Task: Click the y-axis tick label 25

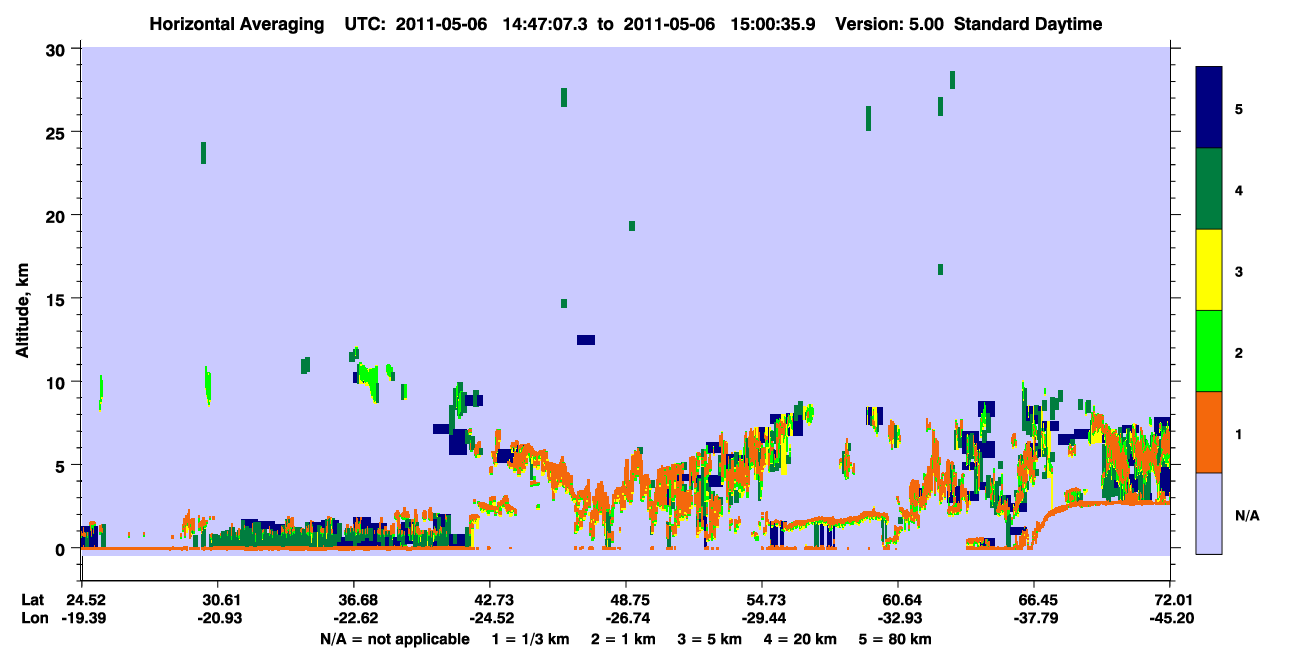Action: pyautogui.click(x=58, y=132)
